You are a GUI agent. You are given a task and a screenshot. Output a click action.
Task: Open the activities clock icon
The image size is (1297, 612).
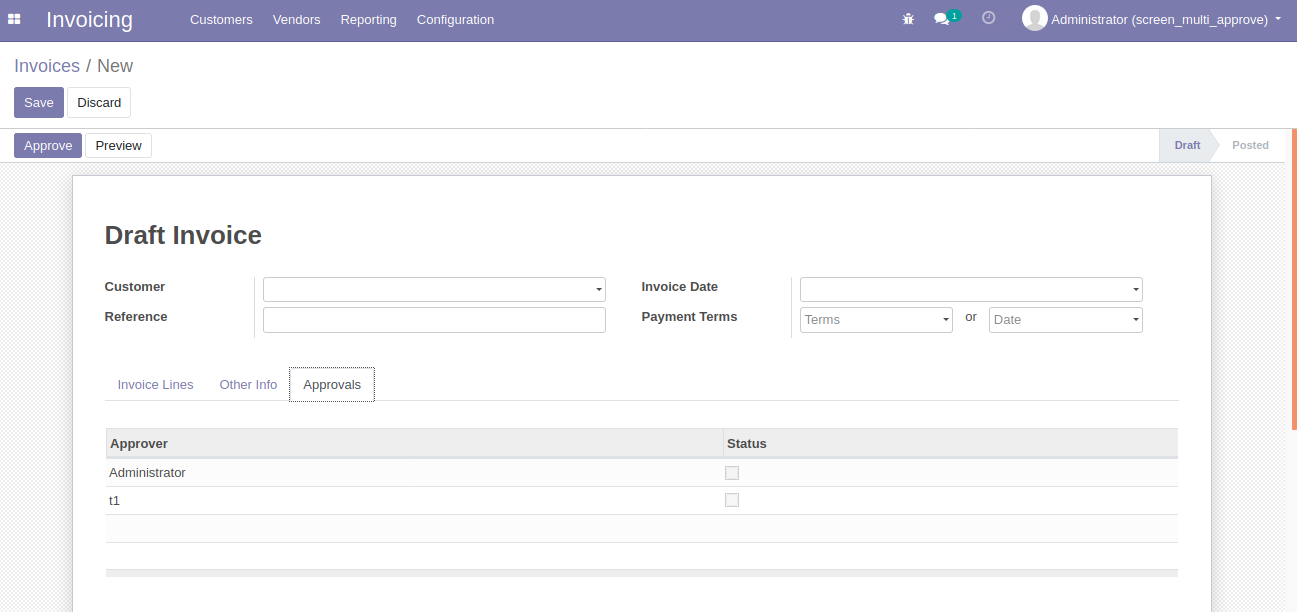(x=989, y=18)
